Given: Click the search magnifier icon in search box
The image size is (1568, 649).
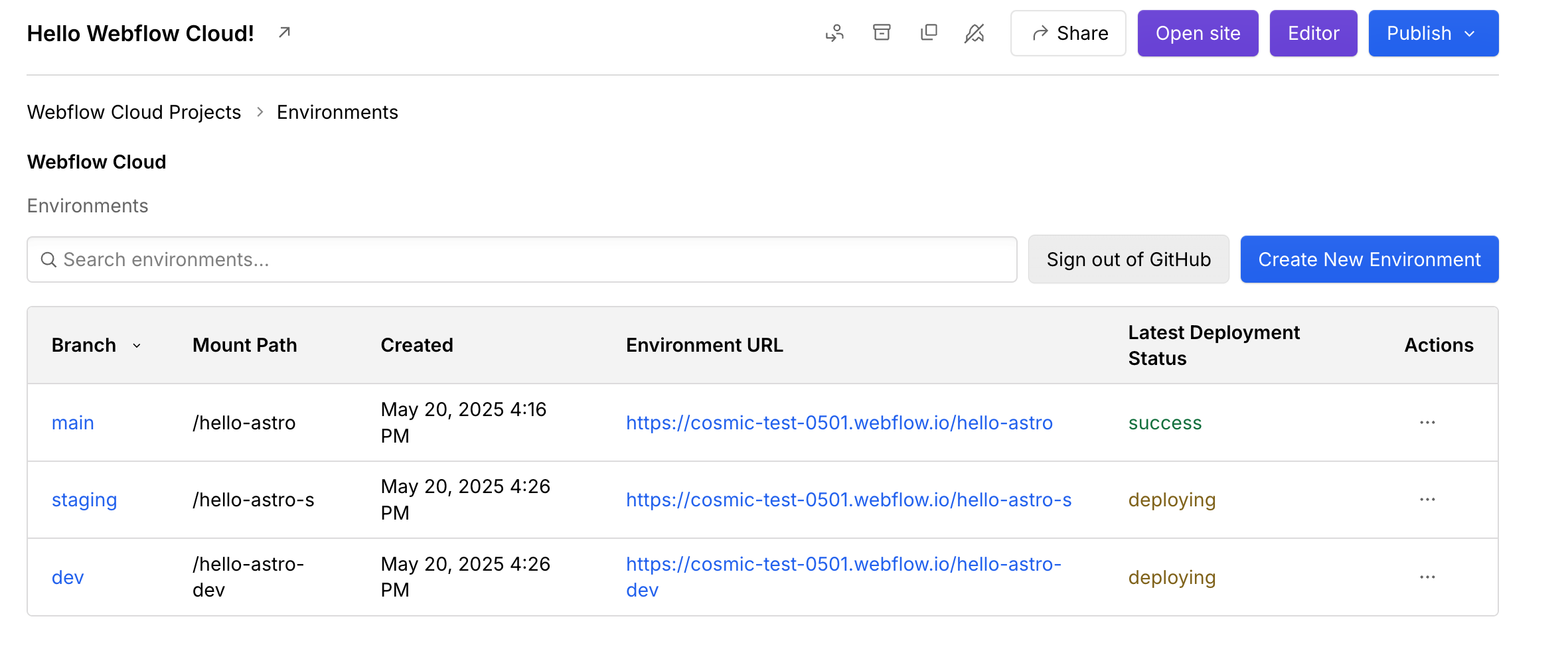Looking at the screenshot, I should point(48,259).
